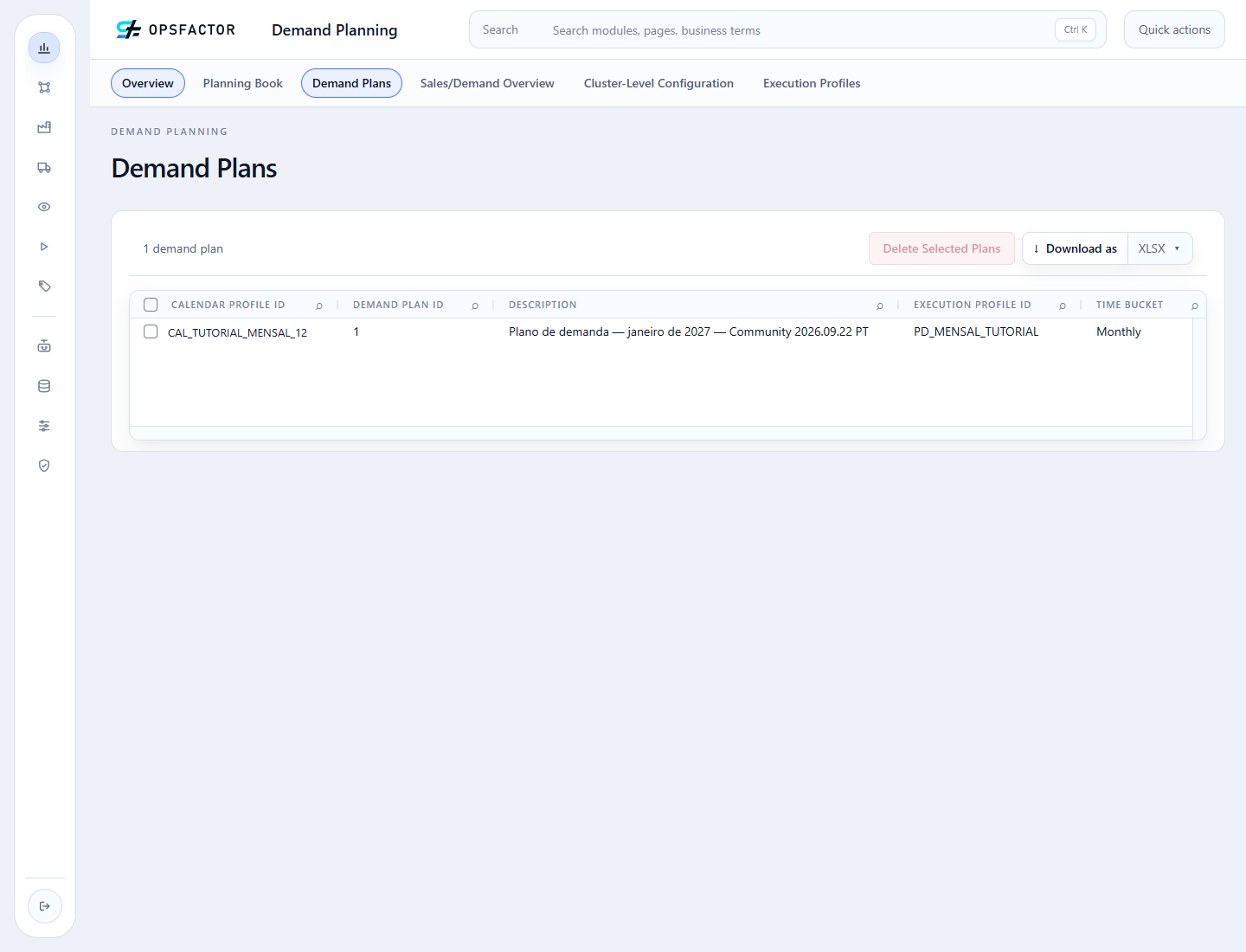The image size is (1246, 952).
Task: Click the Demand Plan ID value 1
Action: [356, 331]
